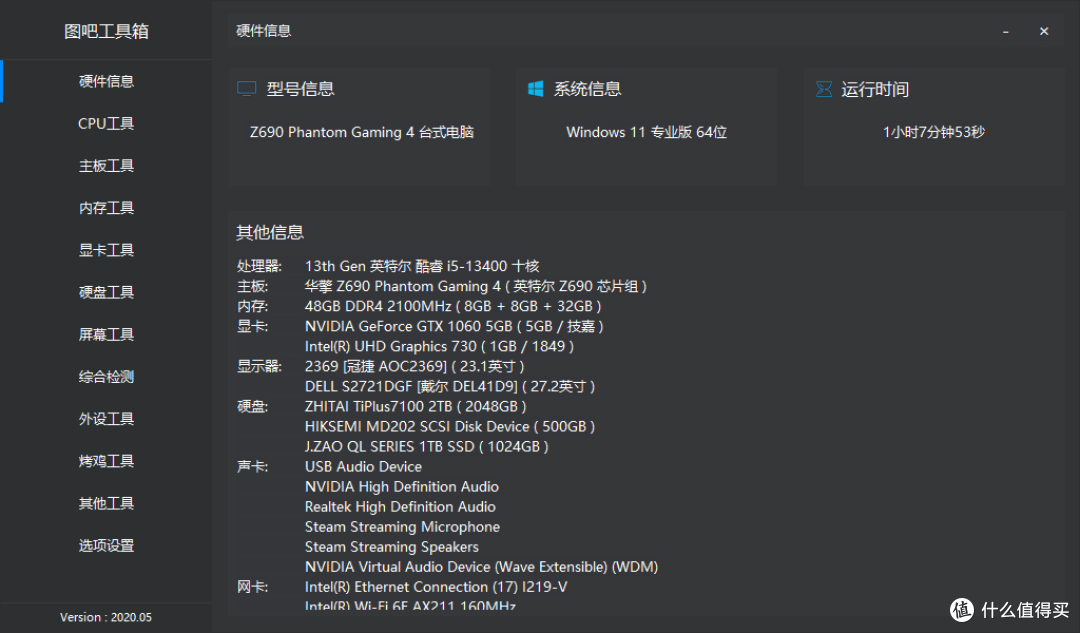
Task: Click the 48GB DDR4 2100MHz memory line
Action: pyautogui.click(x=453, y=306)
